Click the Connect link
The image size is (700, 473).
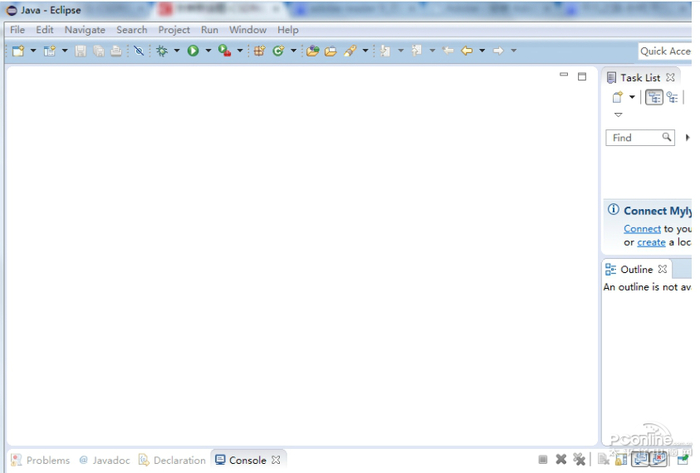tap(642, 229)
